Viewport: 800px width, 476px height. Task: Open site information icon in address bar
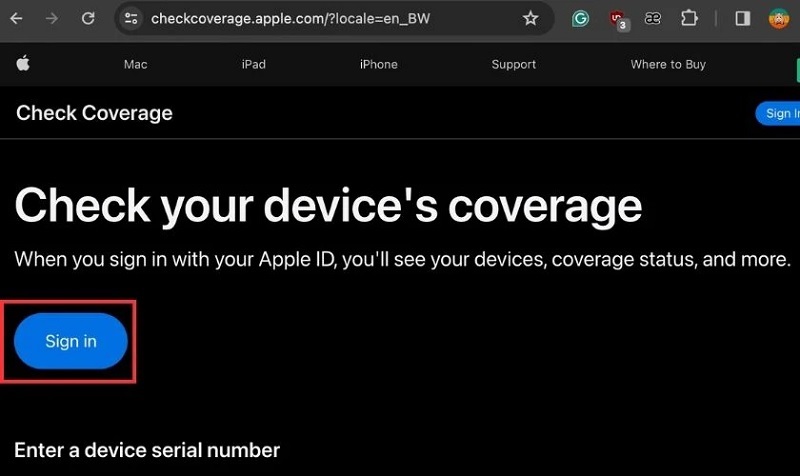[x=131, y=18]
